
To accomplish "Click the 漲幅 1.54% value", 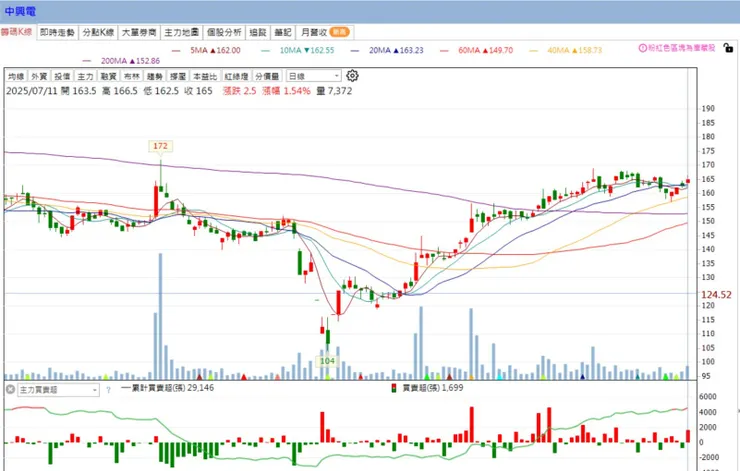I will [x=286, y=91].
